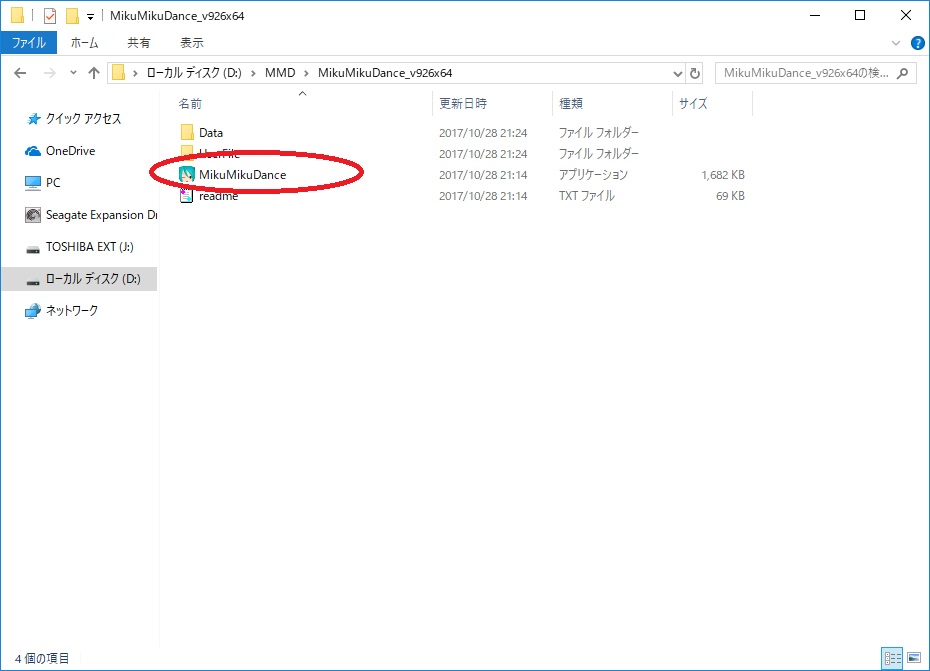
Task: Sort by サイズ column header
Action: tap(693, 104)
